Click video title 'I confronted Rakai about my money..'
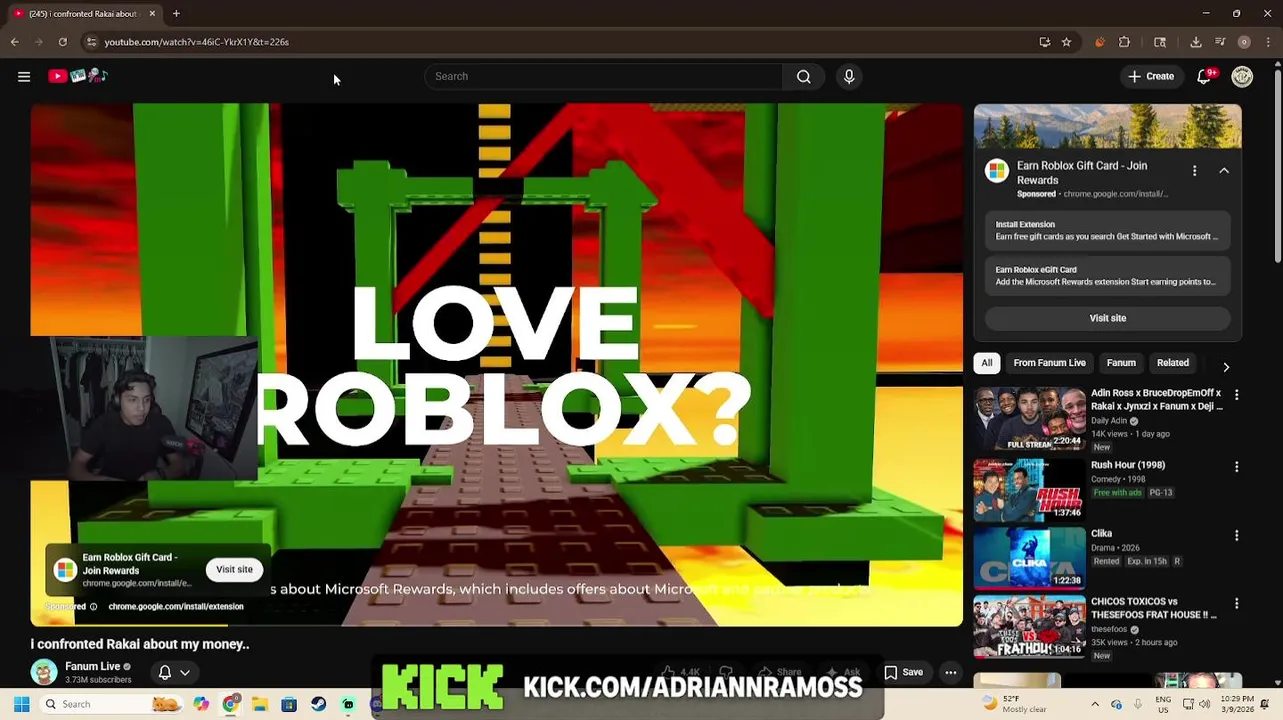 [140, 644]
